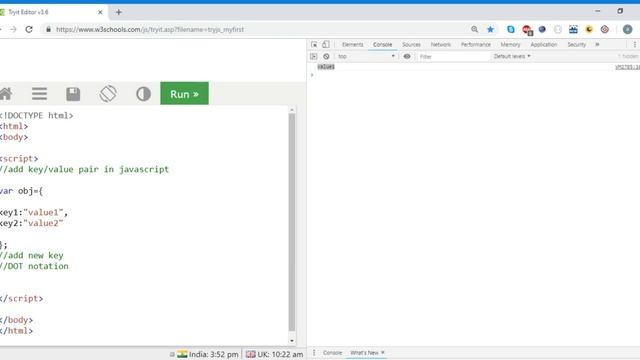This screenshot has height=360, width=640.
Task: Click the //add new key comment line
Action: pyautogui.click(x=31, y=256)
